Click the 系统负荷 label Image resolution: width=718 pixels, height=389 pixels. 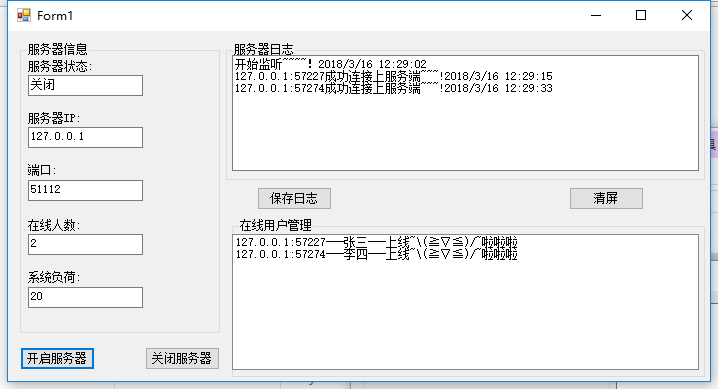(x=54, y=277)
